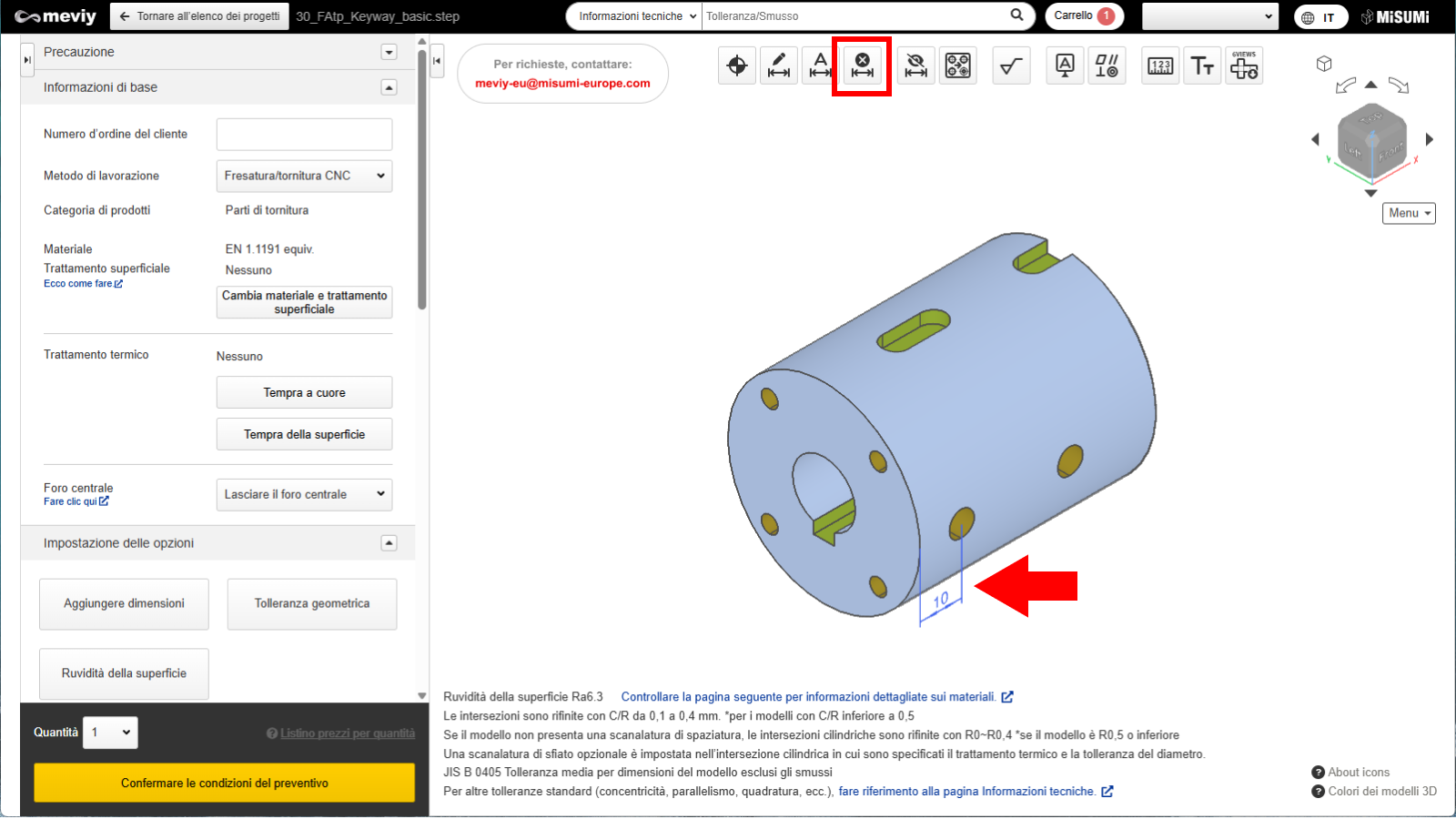Select the origin crosshair tool icon
The height and width of the screenshot is (819, 1456).
tap(737, 66)
